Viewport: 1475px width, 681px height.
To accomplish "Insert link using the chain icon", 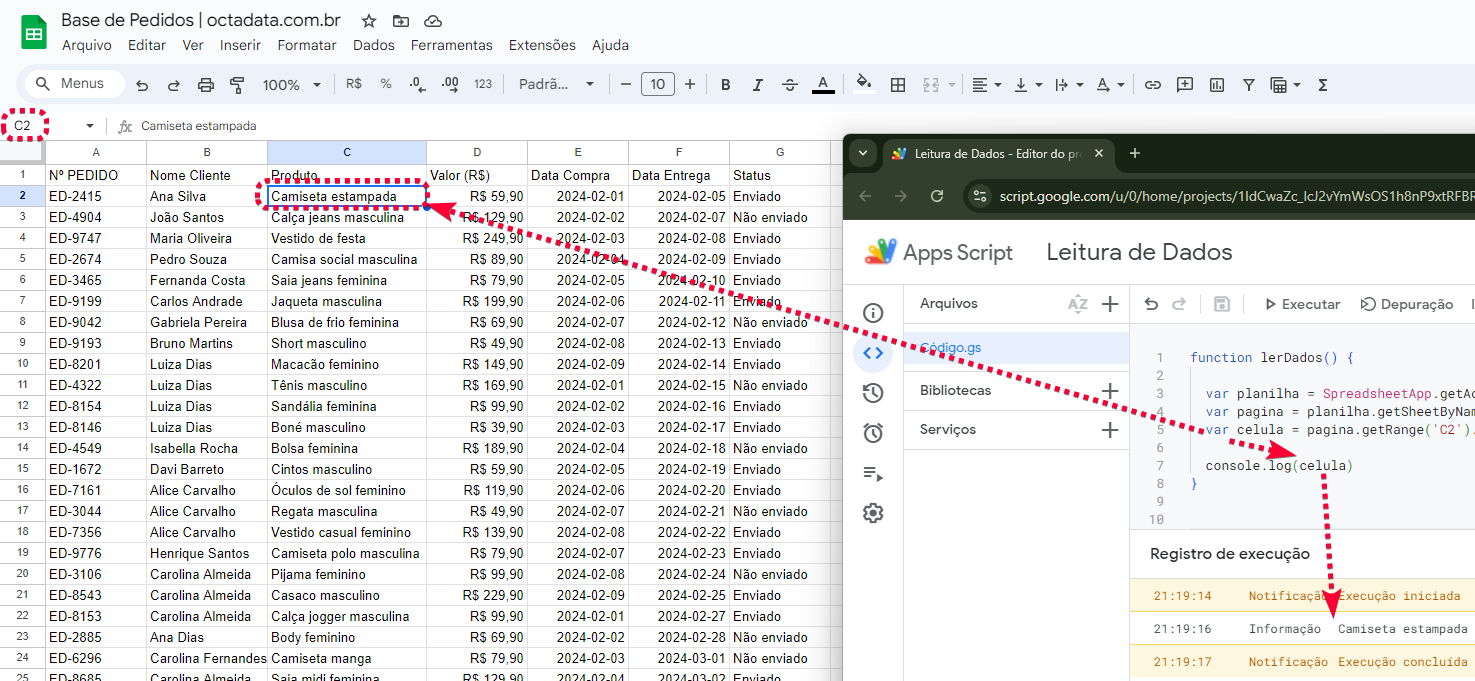I will click(1153, 85).
